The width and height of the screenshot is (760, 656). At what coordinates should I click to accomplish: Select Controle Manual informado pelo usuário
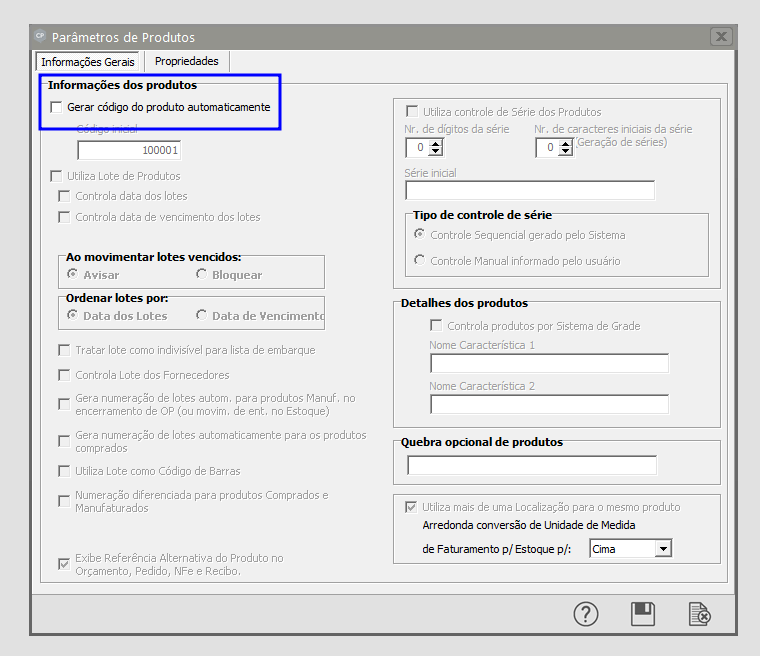coord(420,261)
